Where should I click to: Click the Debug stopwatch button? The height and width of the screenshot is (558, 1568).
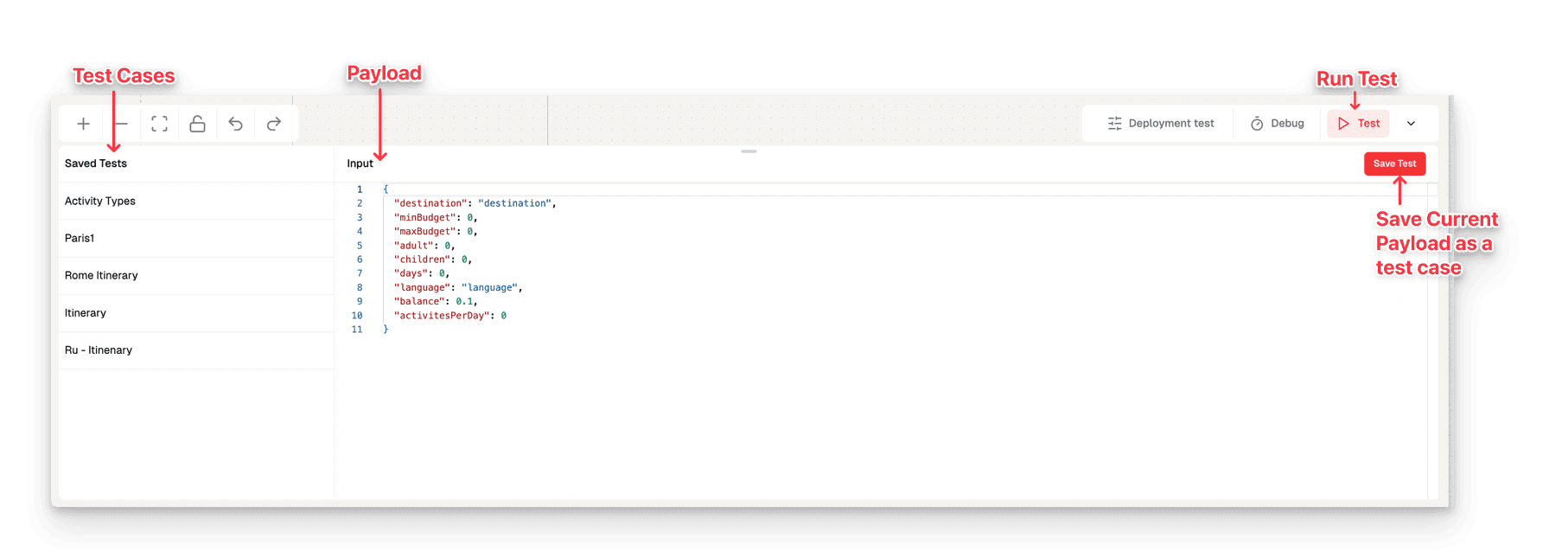pos(1277,124)
